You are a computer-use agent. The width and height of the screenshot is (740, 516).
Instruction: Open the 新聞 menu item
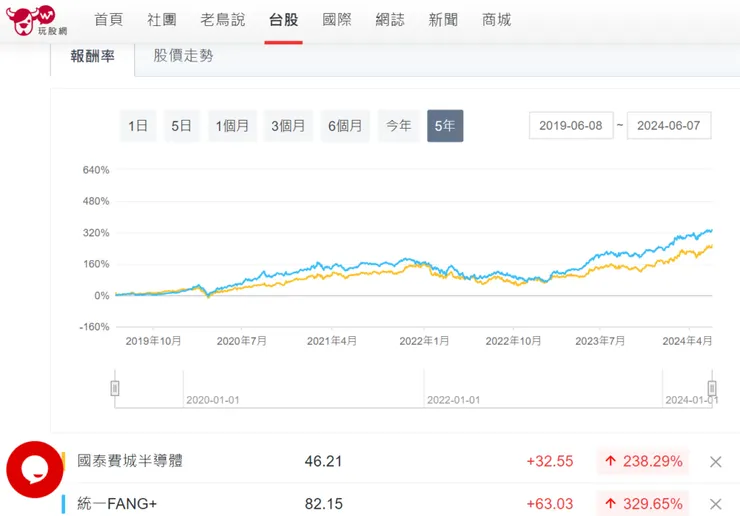(x=443, y=20)
